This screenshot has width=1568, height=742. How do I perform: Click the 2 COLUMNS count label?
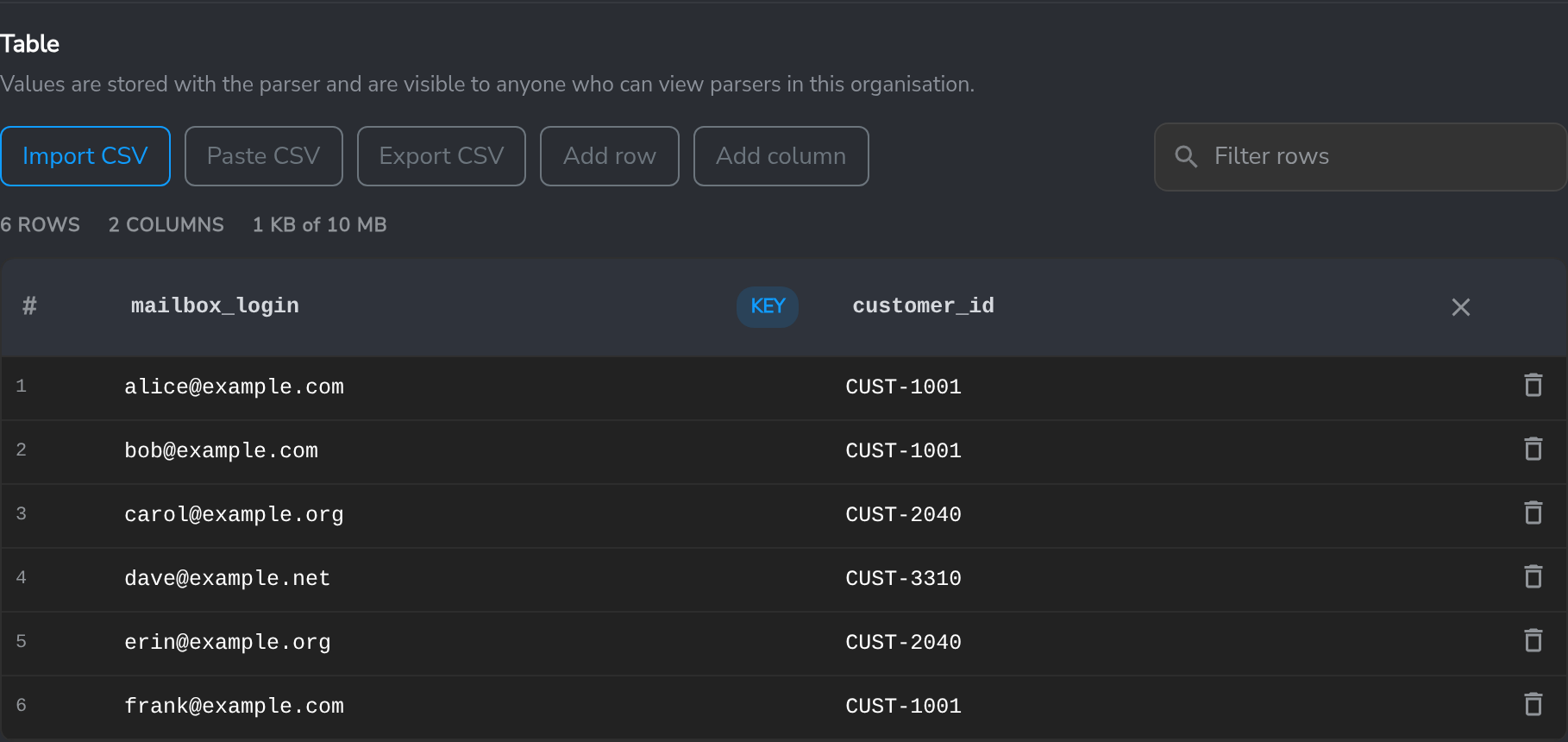pos(166,224)
